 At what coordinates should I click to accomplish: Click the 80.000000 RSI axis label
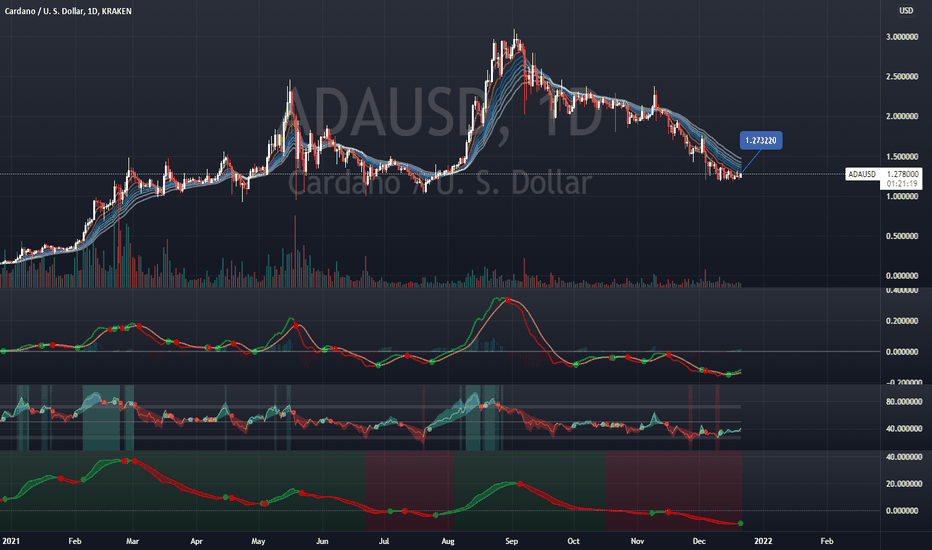[903, 402]
